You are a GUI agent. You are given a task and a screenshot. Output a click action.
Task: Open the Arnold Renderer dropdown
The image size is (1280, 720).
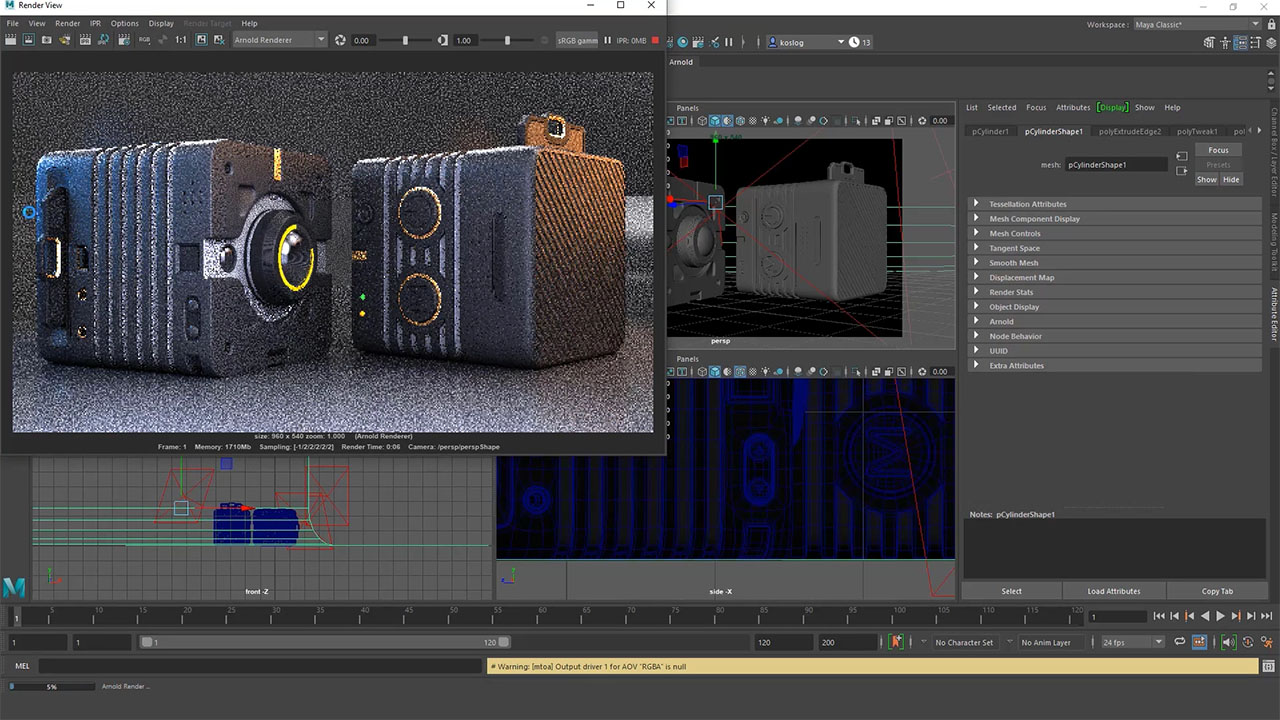coord(279,40)
